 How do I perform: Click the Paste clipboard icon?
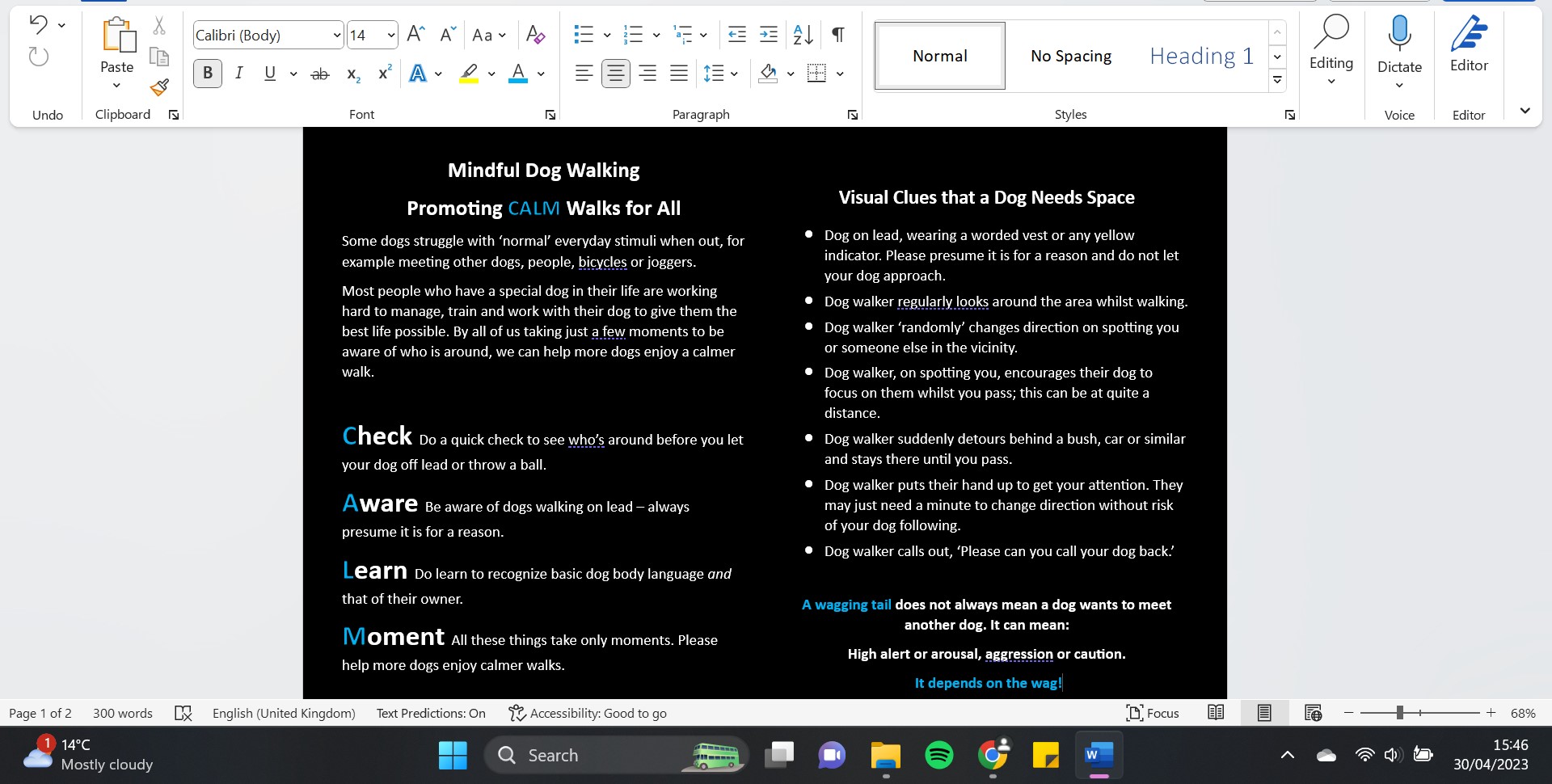118,36
